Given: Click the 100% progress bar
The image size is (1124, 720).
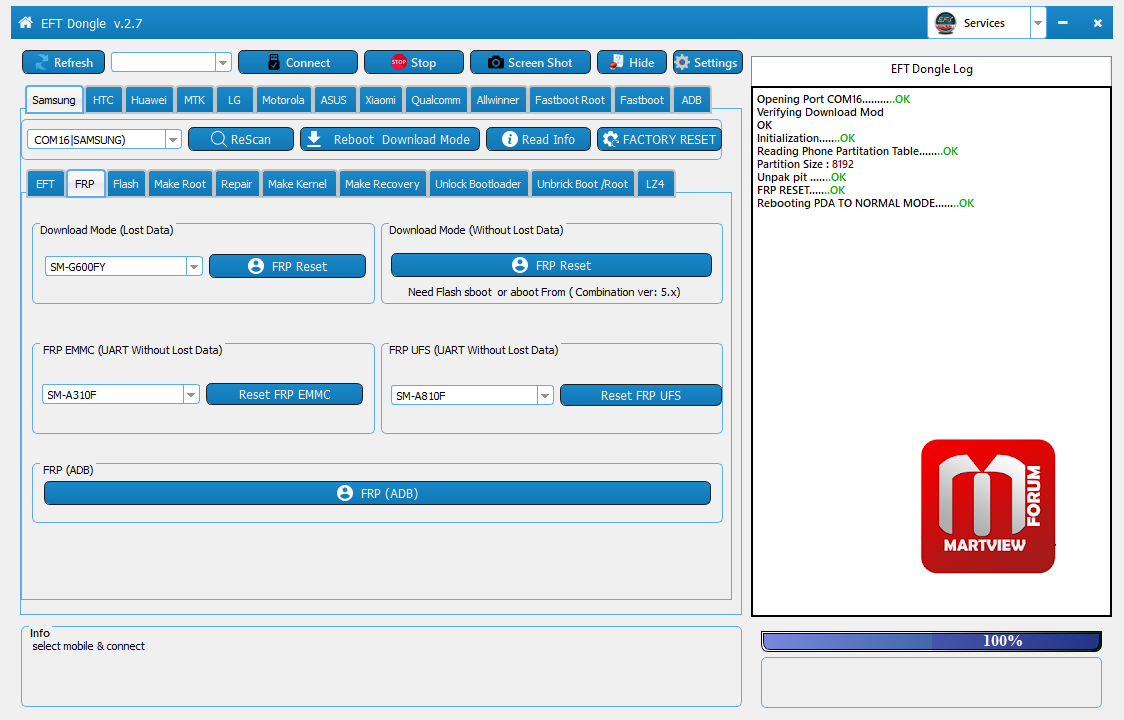Looking at the screenshot, I should click(931, 641).
